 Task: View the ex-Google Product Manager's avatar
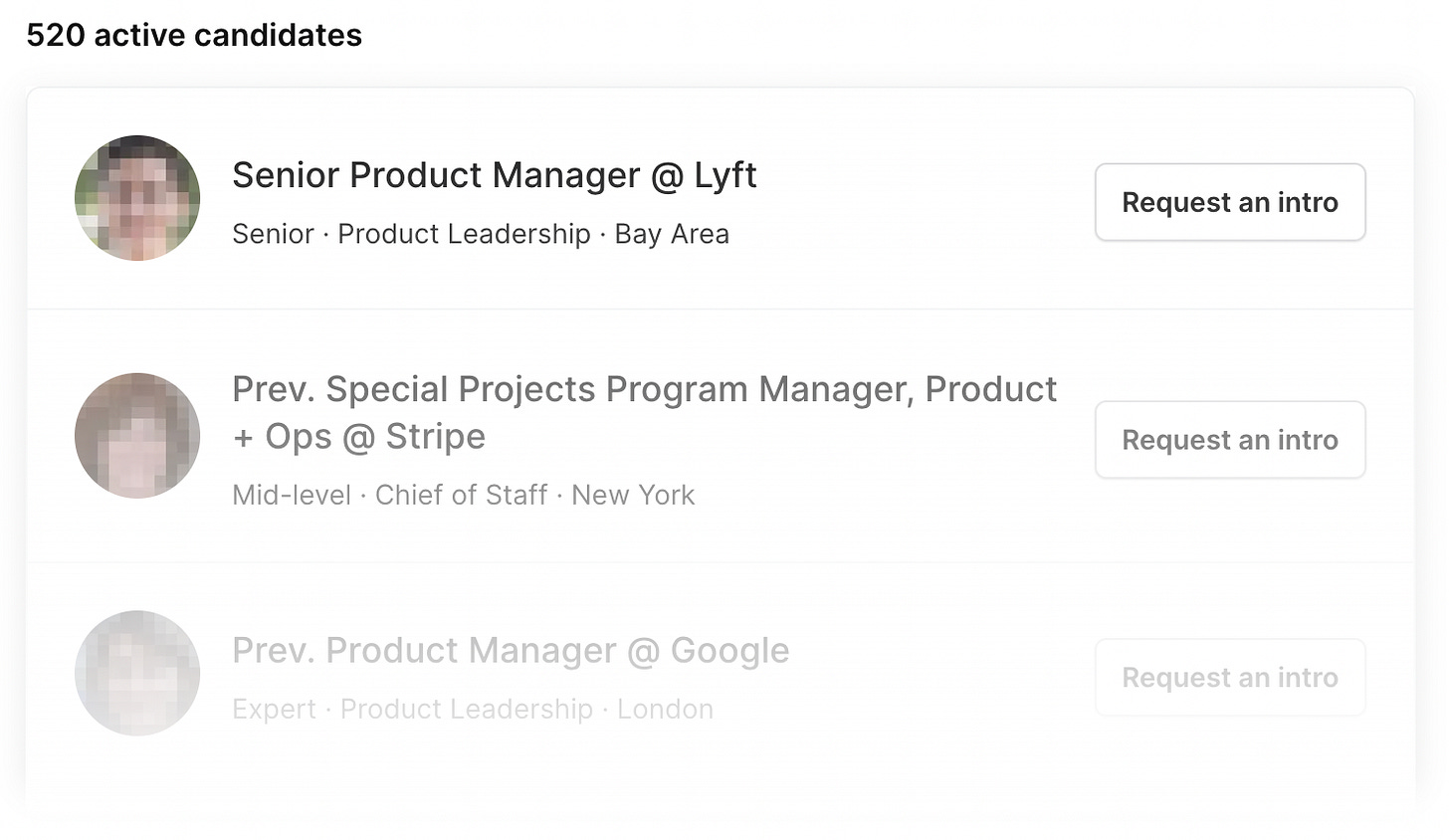(137, 674)
